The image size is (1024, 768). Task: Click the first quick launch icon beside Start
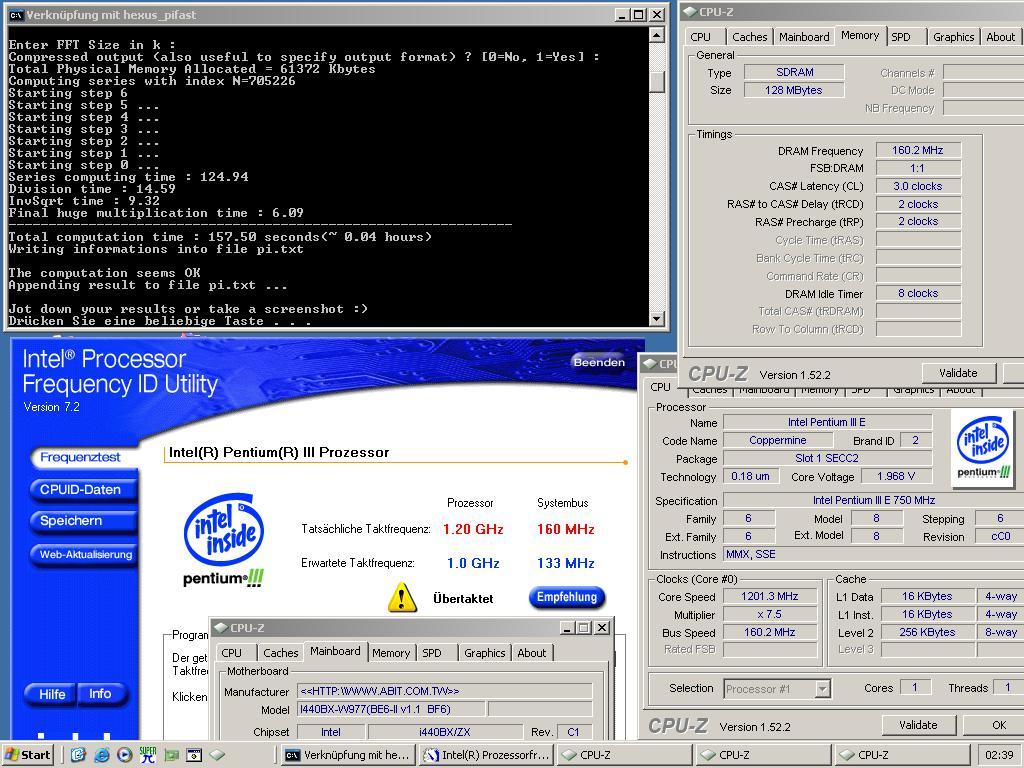click(78, 755)
